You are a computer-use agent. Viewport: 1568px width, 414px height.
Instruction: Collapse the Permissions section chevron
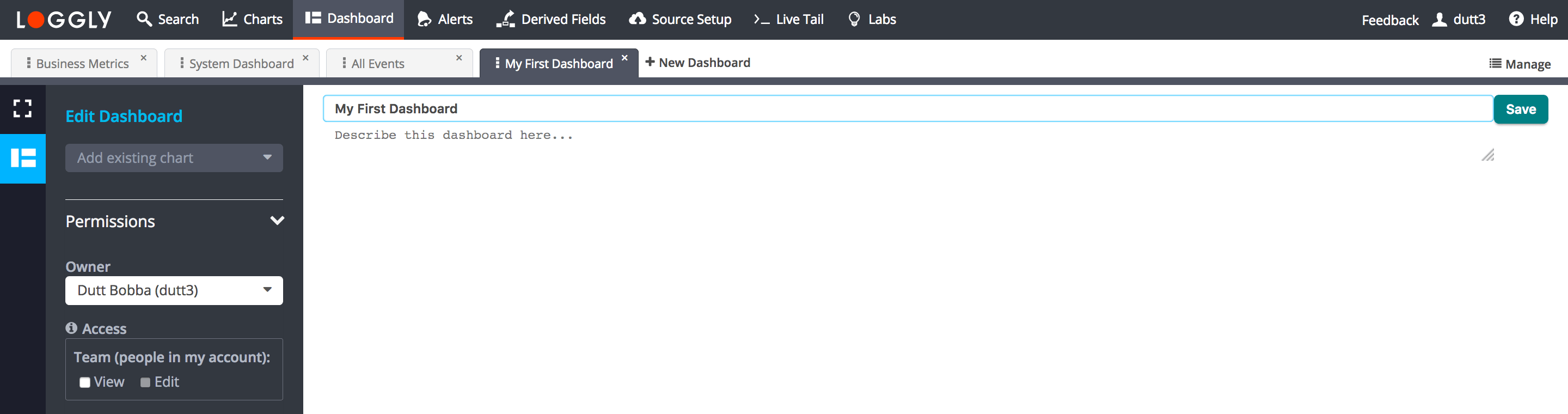[x=277, y=221]
